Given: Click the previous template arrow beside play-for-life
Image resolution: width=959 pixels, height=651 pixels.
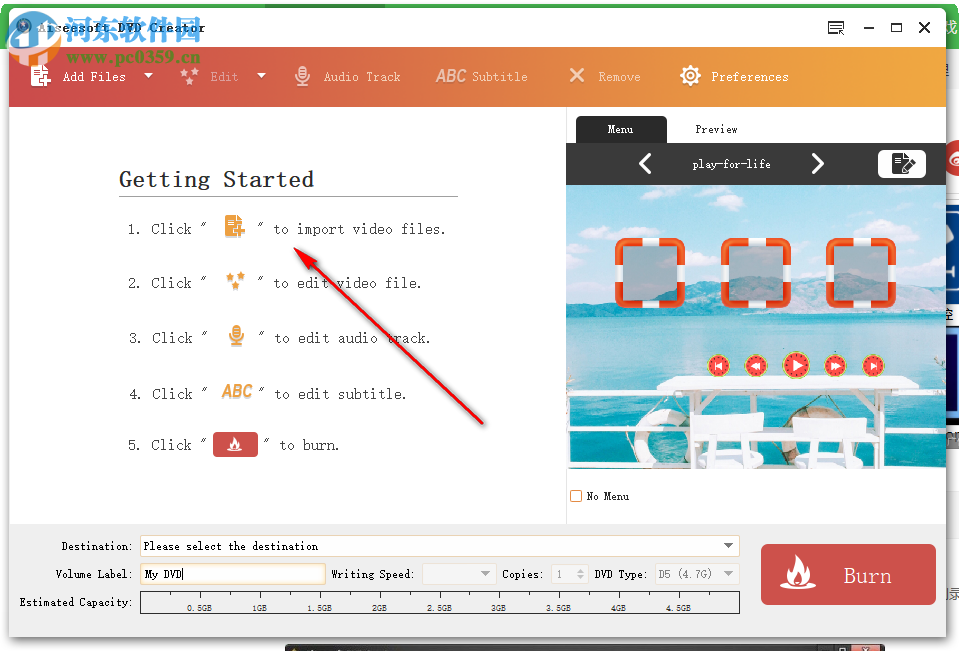Looking at the screenshot, I should [645, 163].
